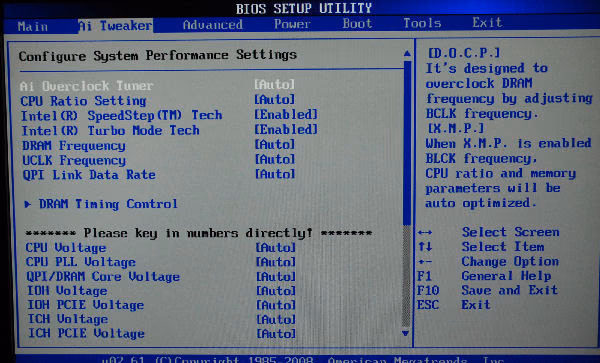The image size is (600, 363).
Task: Select CPU PLL Voltage setting
Action: coord(81,262)
